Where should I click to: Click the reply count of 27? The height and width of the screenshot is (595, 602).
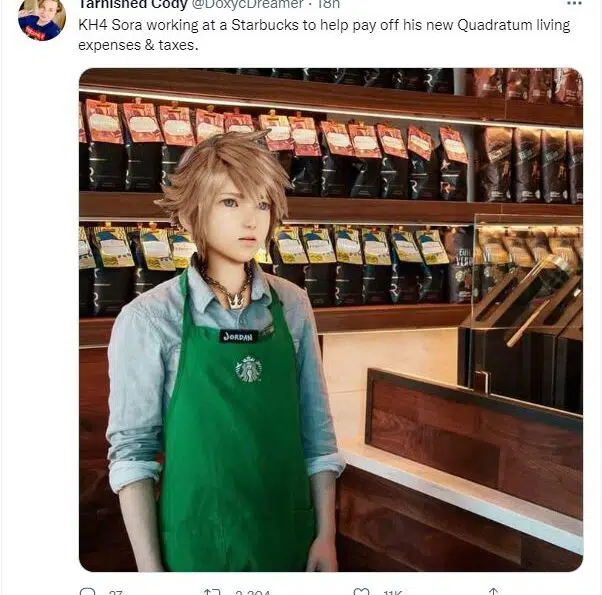[116, 592]
